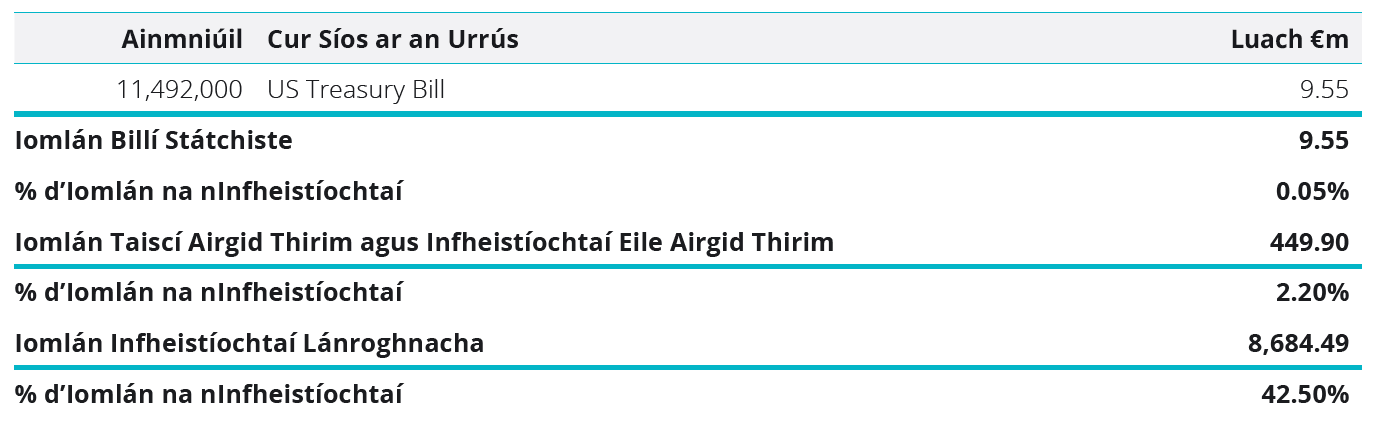This screenshot has width=1374, height=444.
Task: Select the teal divider below 8,684.49 row
Action: coord(687,368)
